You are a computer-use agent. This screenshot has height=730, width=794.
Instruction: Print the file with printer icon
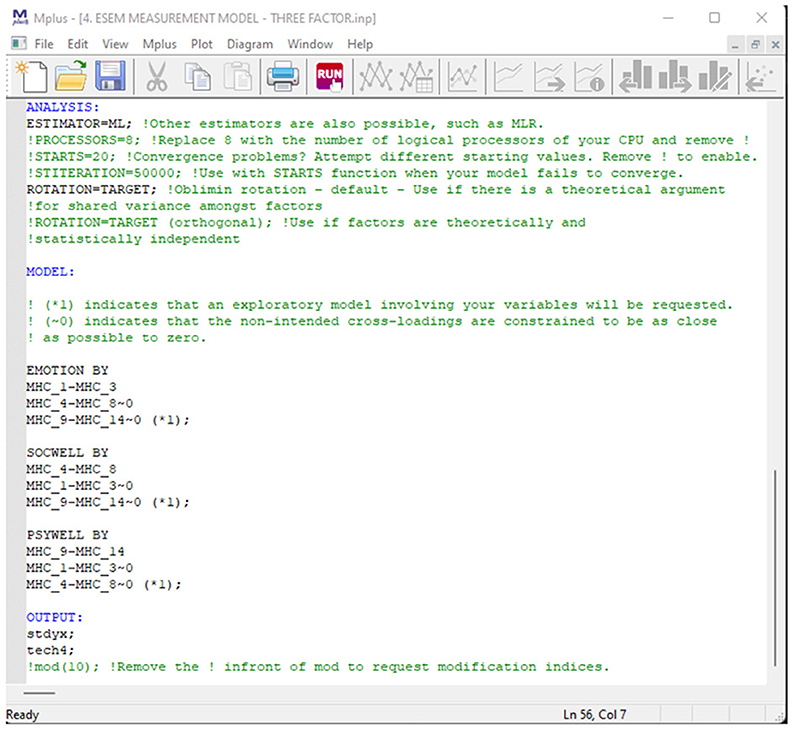point(283,76)
